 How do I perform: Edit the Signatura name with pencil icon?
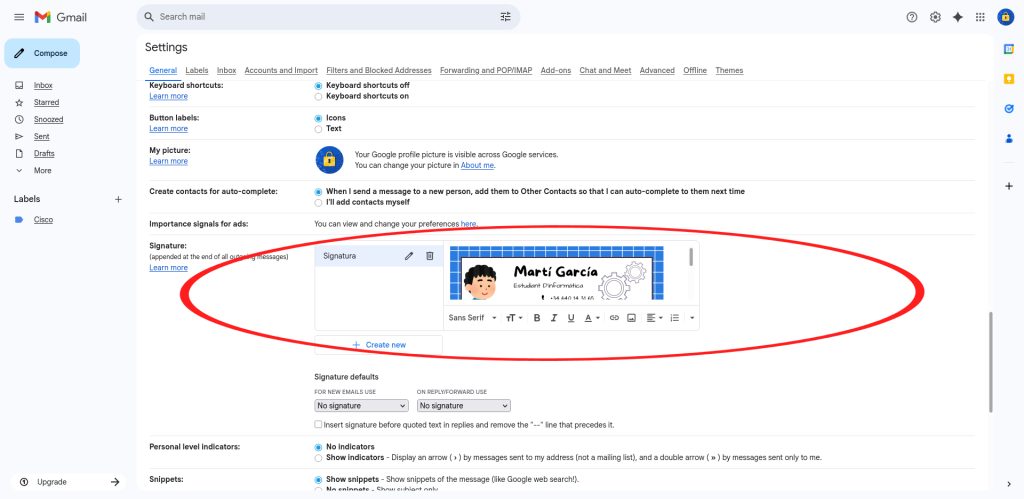click(x=408, y=256)
